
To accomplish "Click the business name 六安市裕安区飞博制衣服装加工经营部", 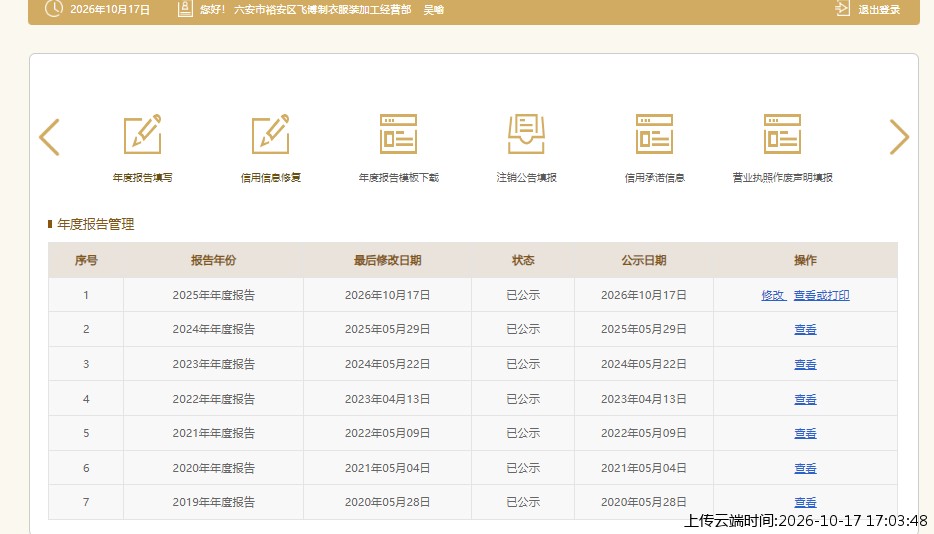I will pos(322,10).
